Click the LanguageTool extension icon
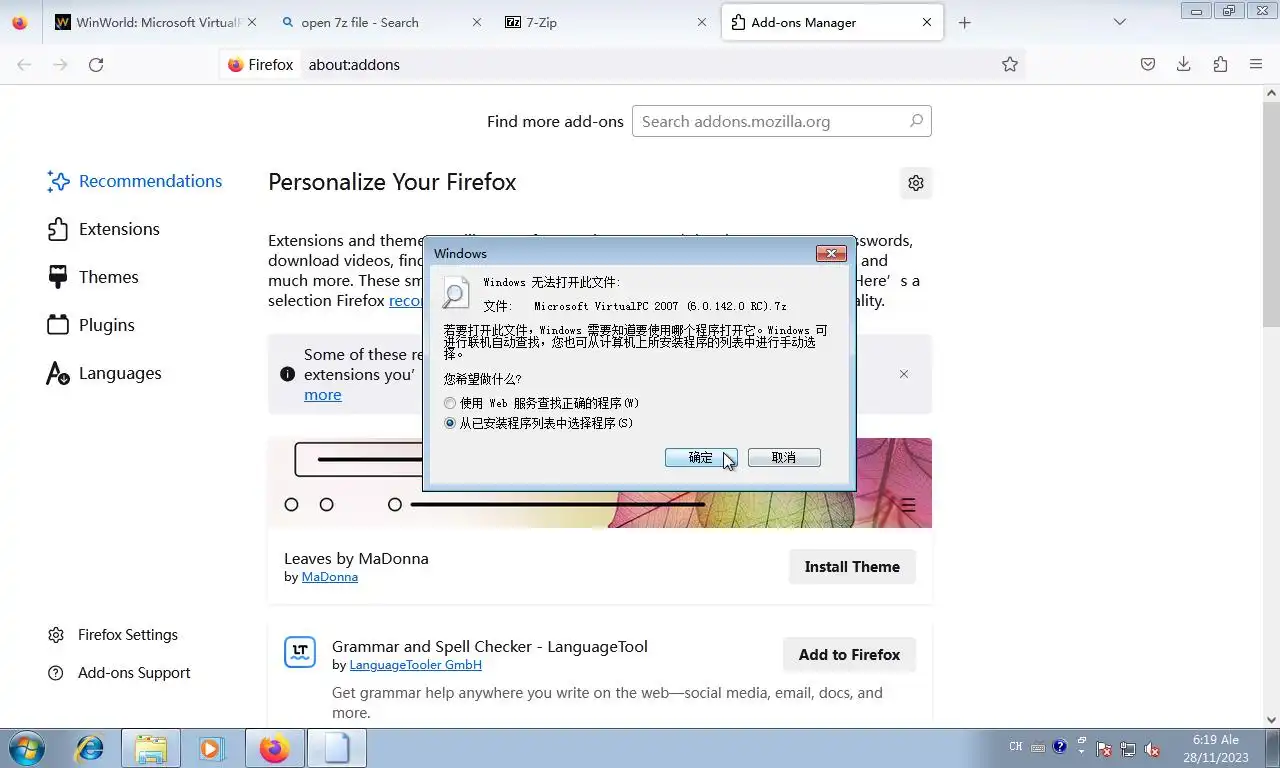 coord(300,652)
